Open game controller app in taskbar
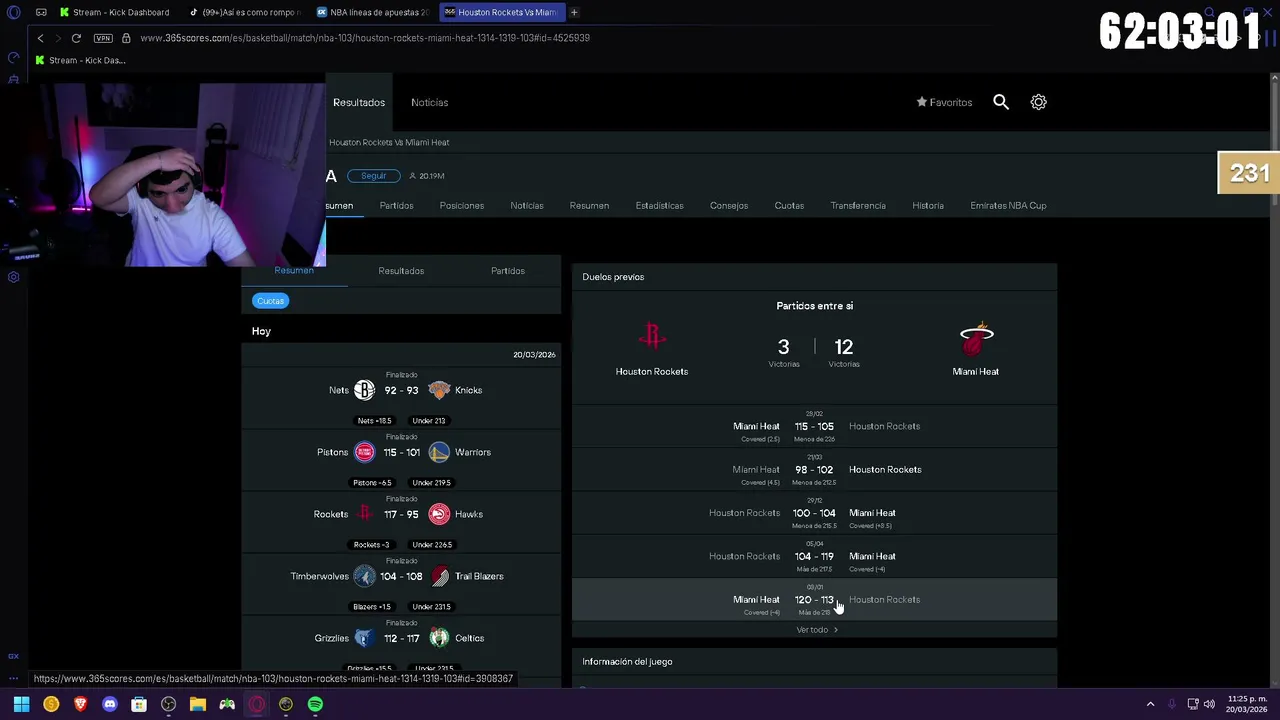 (x=227, y=704)
